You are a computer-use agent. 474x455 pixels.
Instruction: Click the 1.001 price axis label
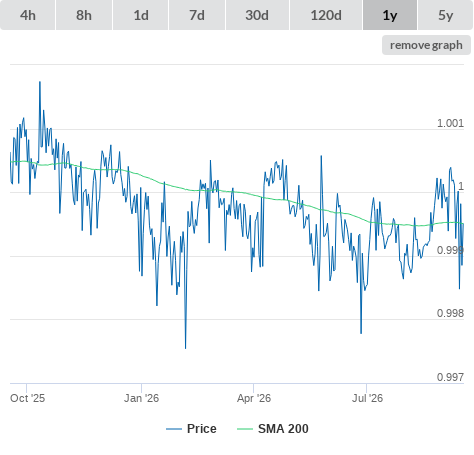coord(450,123)
